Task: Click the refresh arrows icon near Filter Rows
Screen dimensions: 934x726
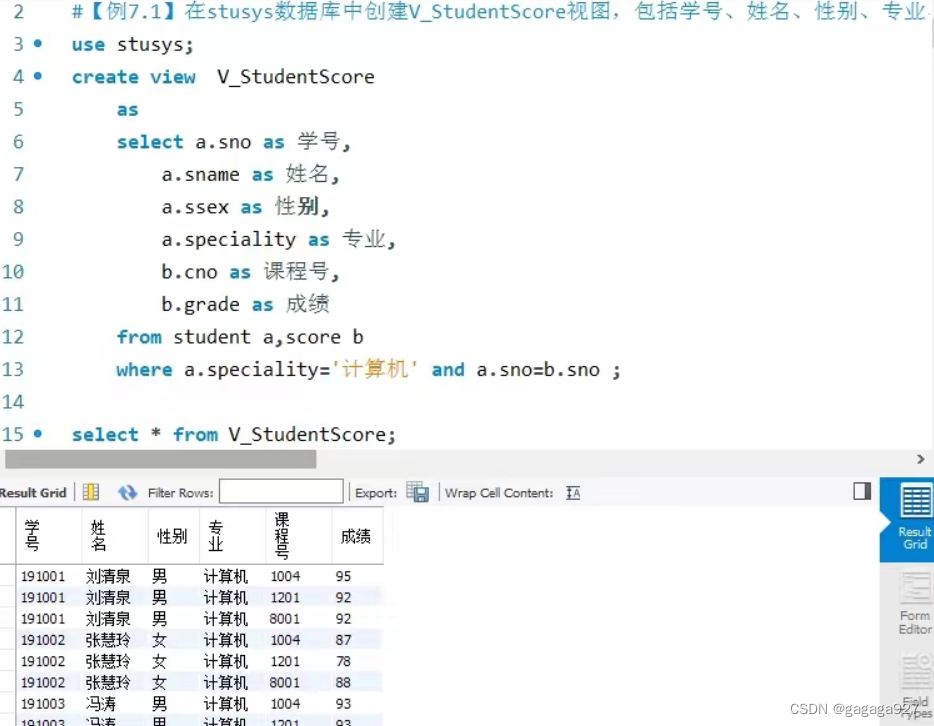Action: click(128, 491)
